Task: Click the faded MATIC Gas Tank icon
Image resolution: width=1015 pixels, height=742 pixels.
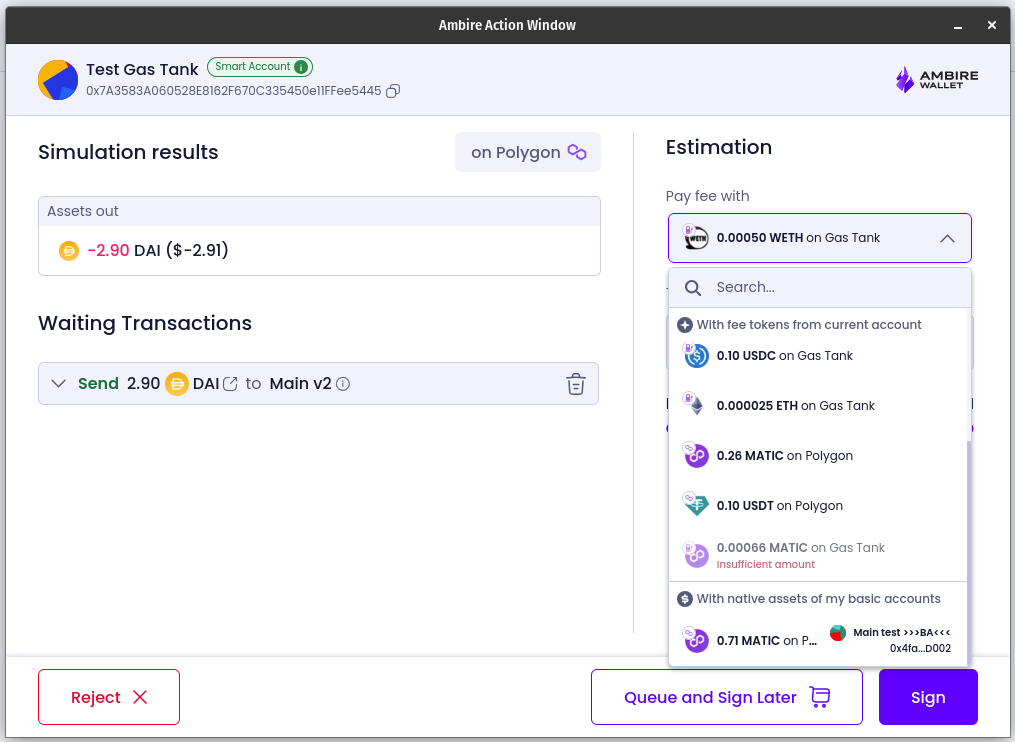Action: point(696,555)
